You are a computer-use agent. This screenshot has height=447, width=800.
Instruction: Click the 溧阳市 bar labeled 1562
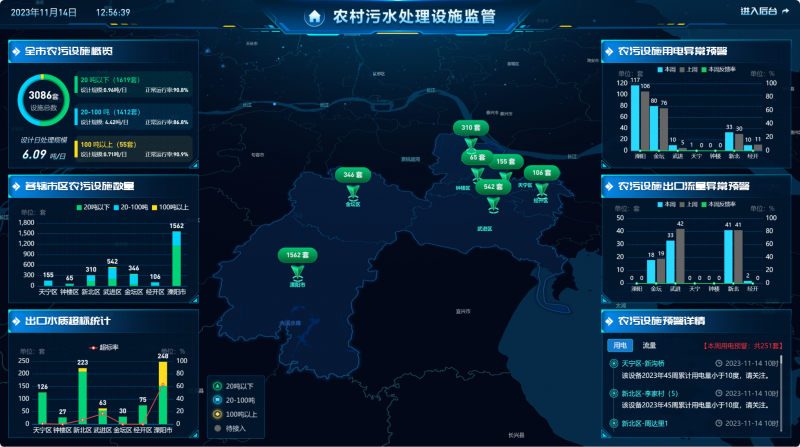176,258
